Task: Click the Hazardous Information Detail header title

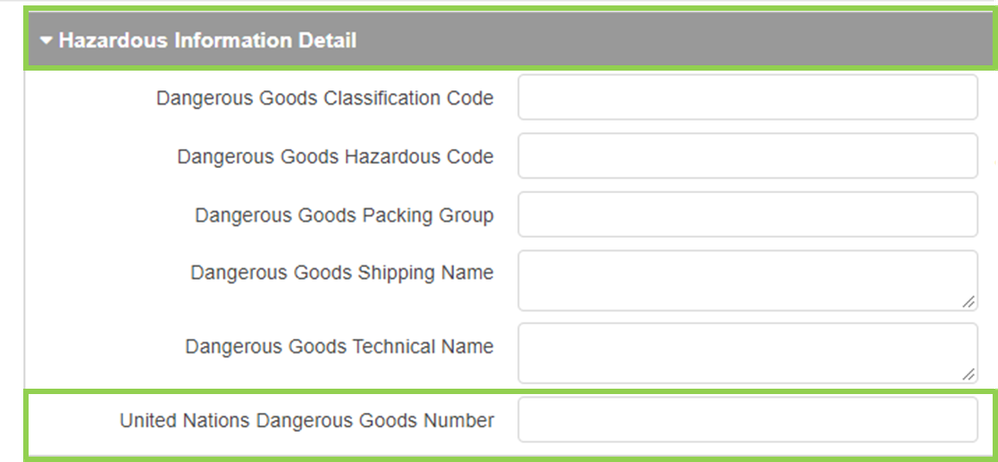Action: point(207,41)
